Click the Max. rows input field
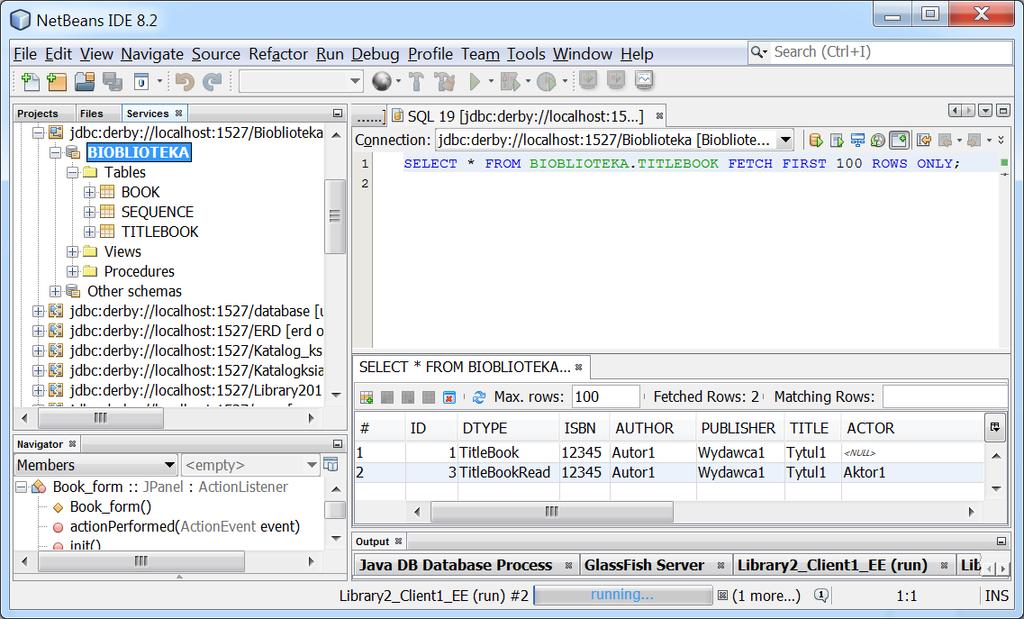1024x619 pixels. point(605,397)
